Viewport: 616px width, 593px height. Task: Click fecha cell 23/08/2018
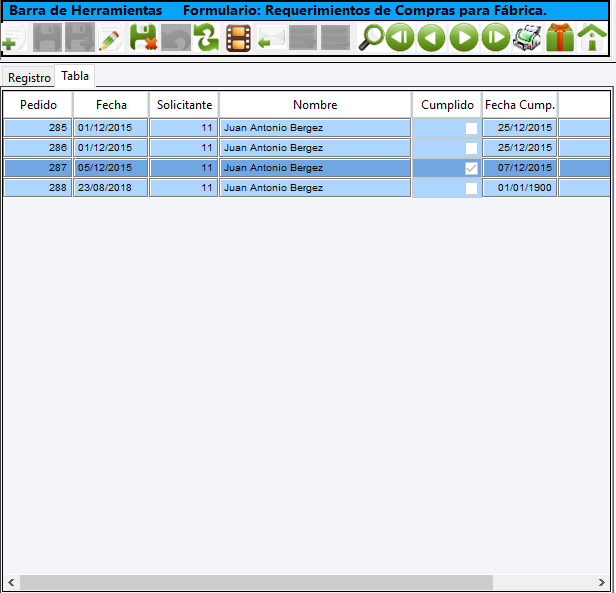[x=110, y=188]
